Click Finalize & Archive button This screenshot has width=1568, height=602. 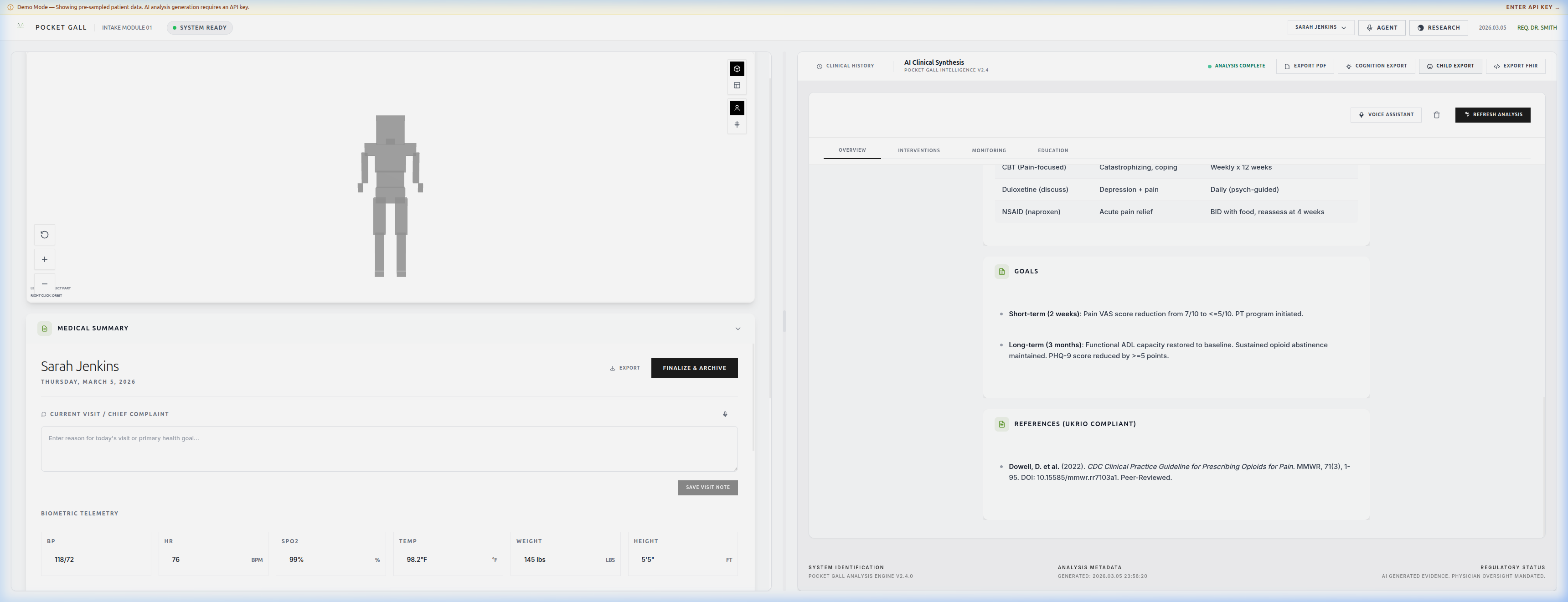click(x=694, y=368)
